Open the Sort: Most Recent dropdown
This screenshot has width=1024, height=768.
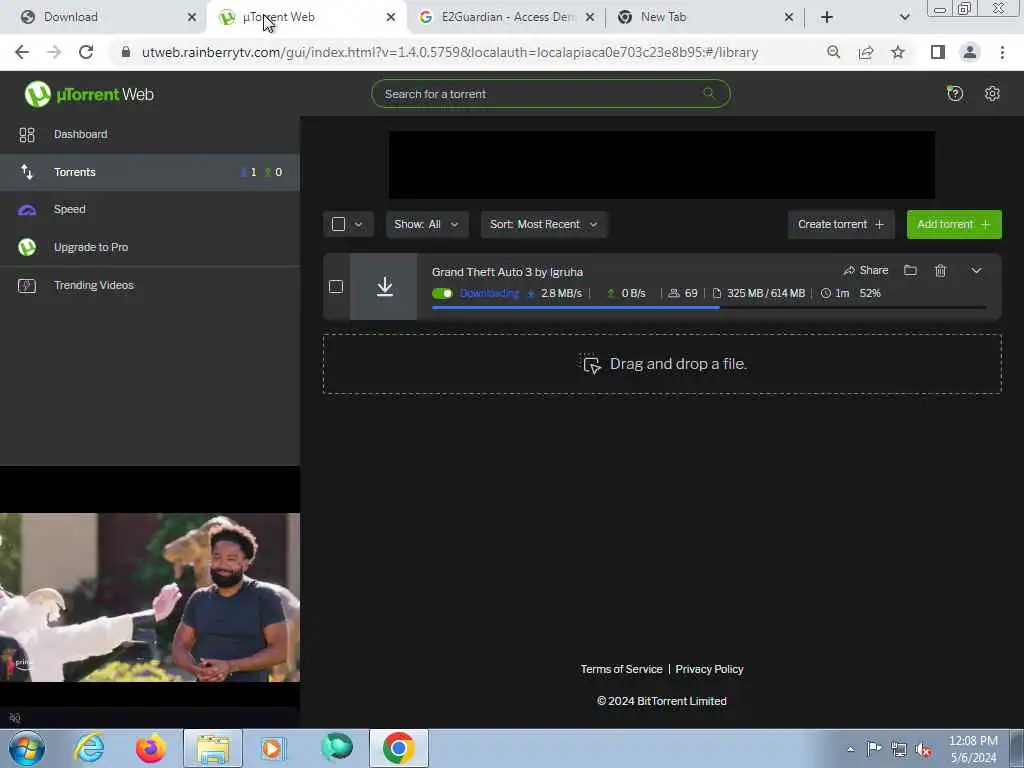pyautogui.click(x=544, y=224)
